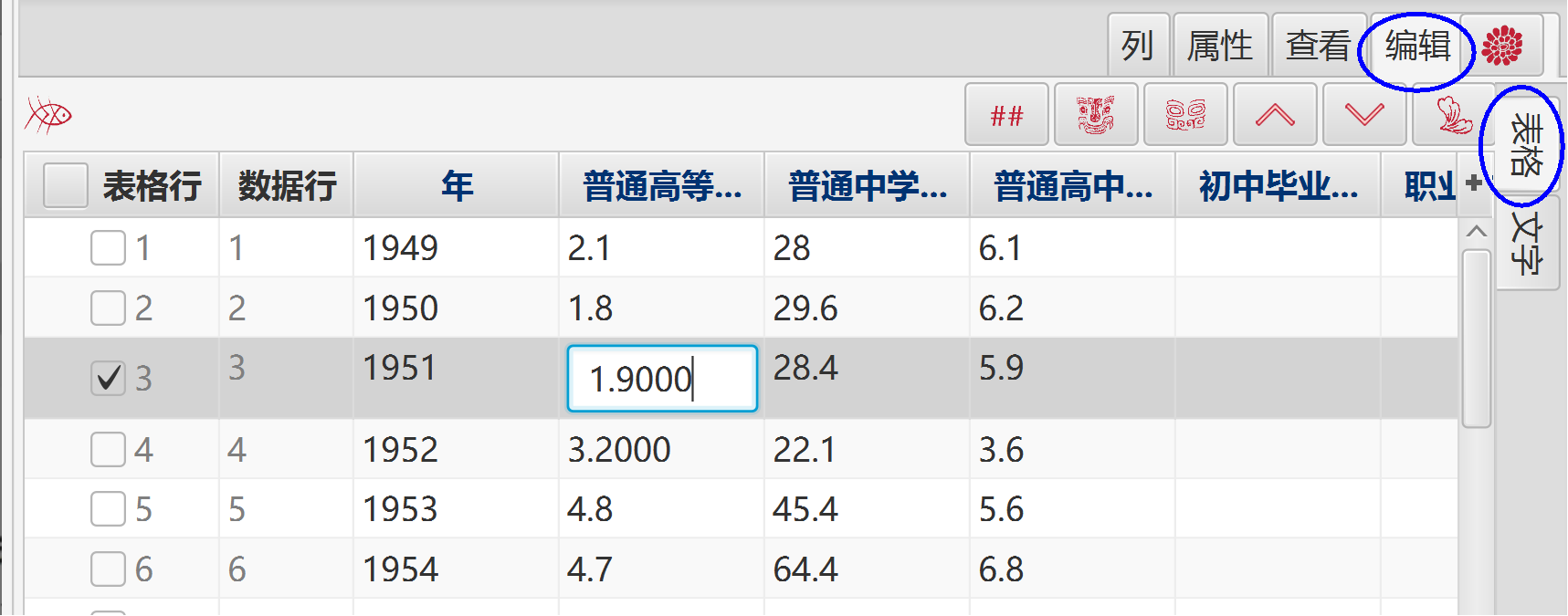Click the red flower icon tab
This screenshot has height=616, width=1568.
1502,45
